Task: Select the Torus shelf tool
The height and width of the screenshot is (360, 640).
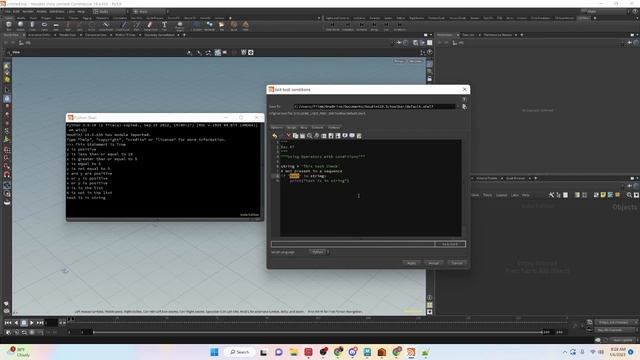Action: coord(44,26)
